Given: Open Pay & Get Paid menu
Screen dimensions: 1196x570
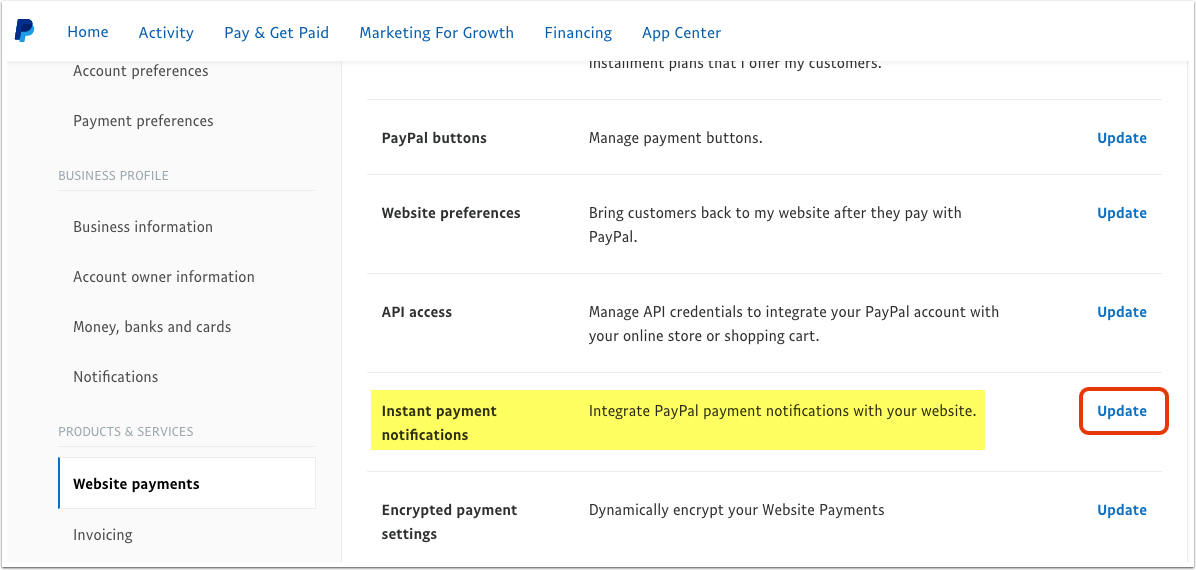Looking at the screenshot, I should (276, 33).
